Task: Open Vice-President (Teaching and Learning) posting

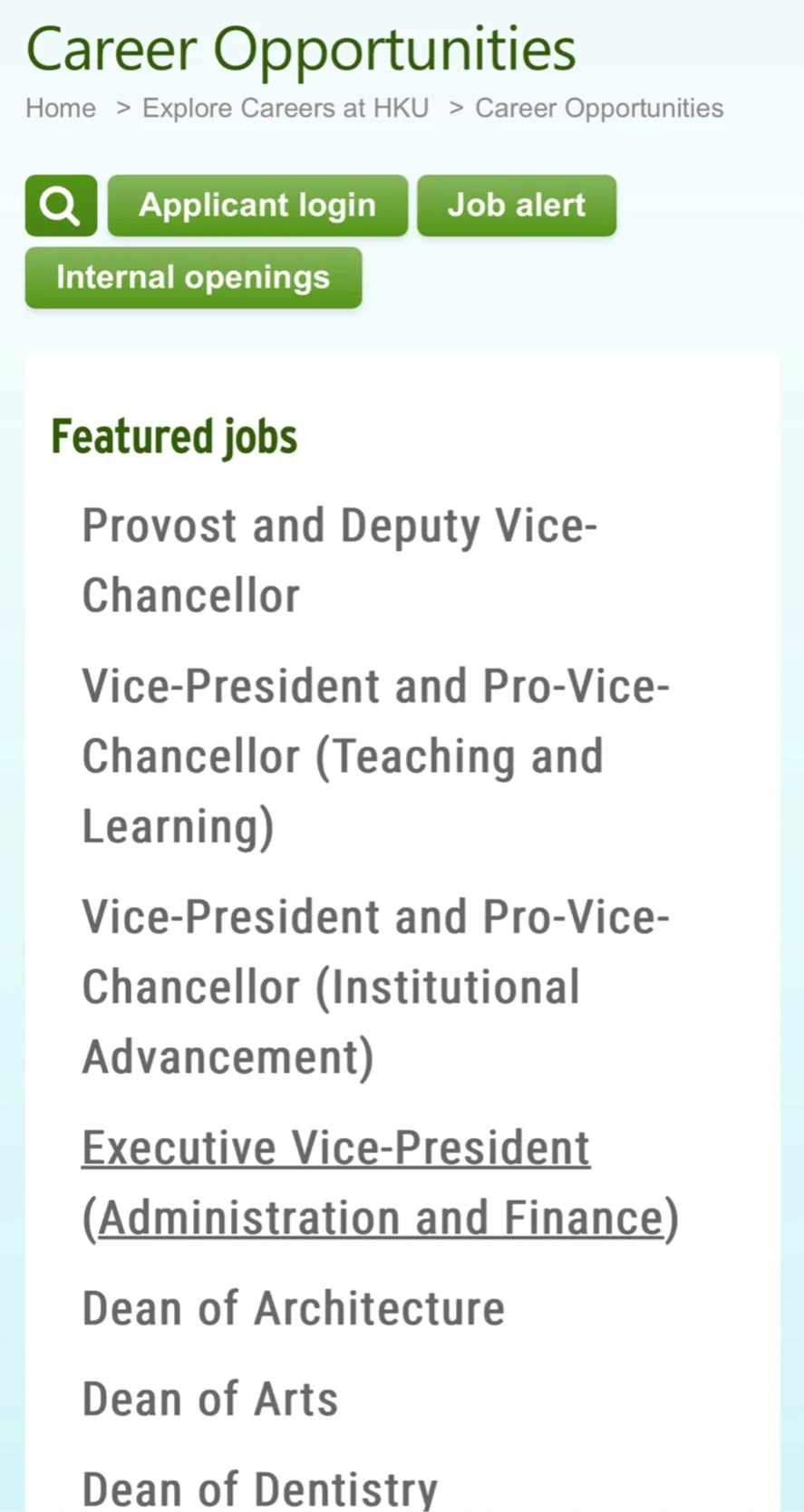Action: click(x=375, y=756)
